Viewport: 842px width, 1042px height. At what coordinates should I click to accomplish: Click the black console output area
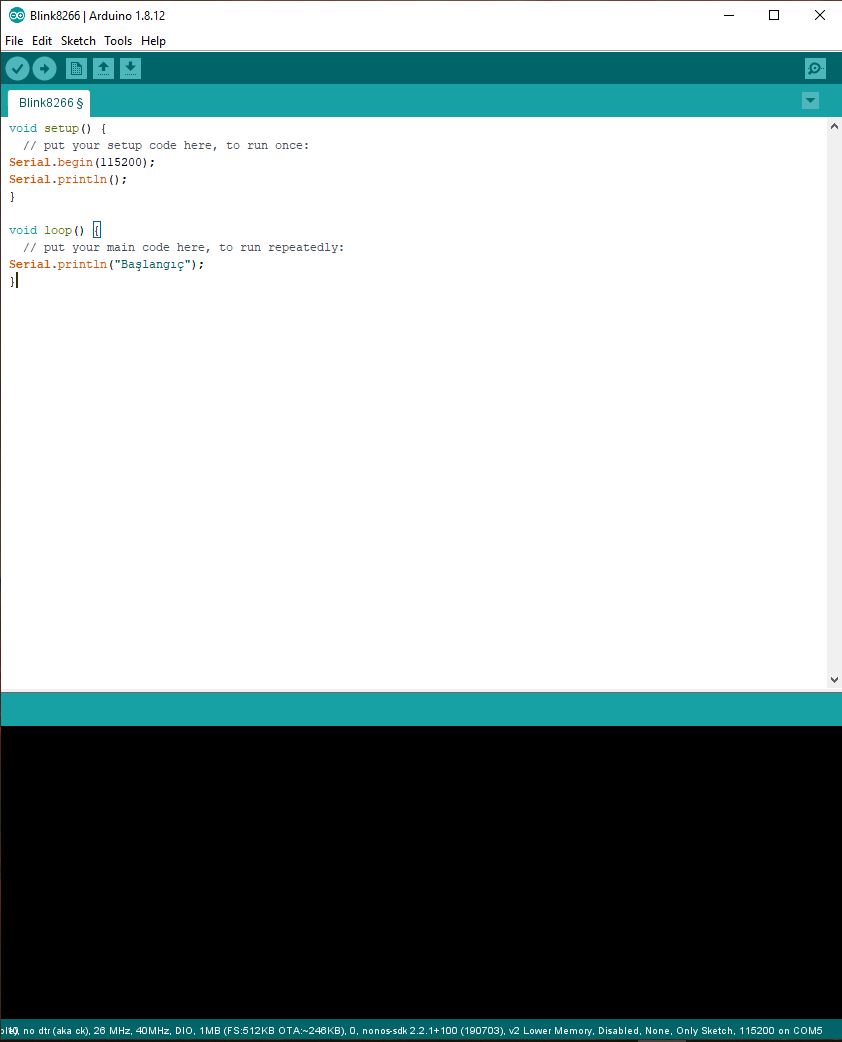coord(421,872)
